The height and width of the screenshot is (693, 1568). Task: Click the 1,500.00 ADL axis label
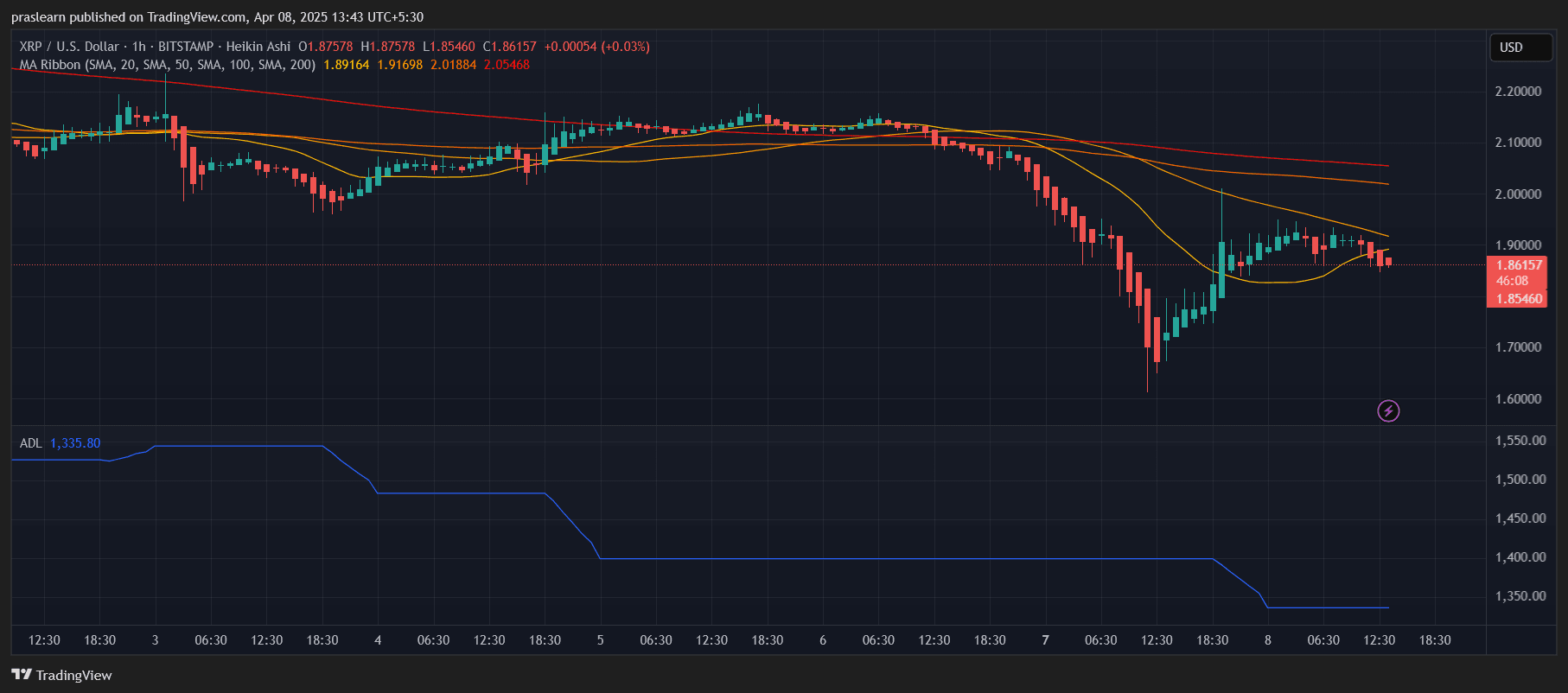pyautogui.click(x=1521, y=480)
